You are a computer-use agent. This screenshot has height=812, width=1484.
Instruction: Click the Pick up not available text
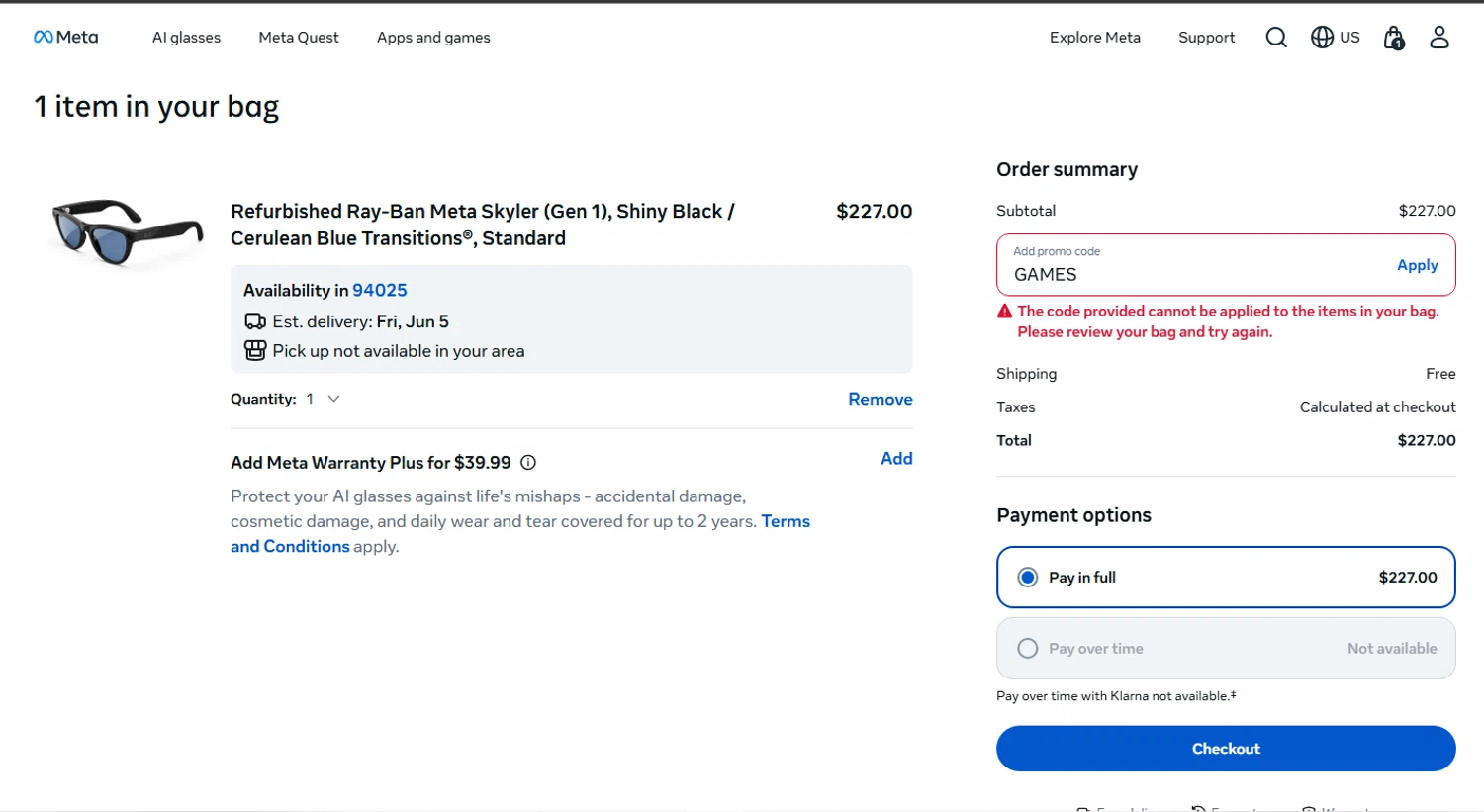399,351
